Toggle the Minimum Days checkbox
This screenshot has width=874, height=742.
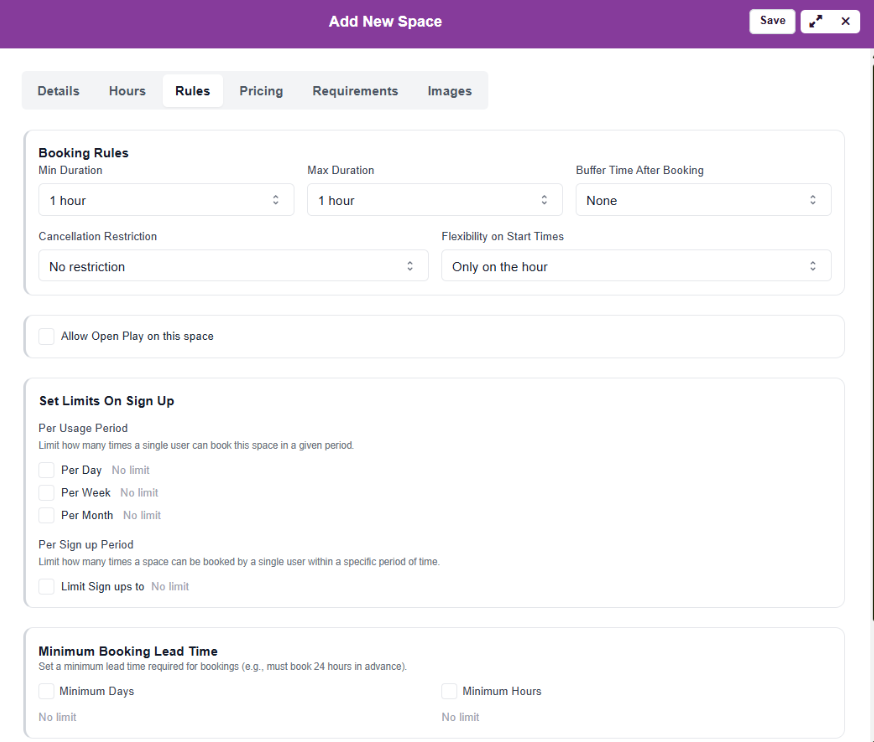click(x=47, y=691)
